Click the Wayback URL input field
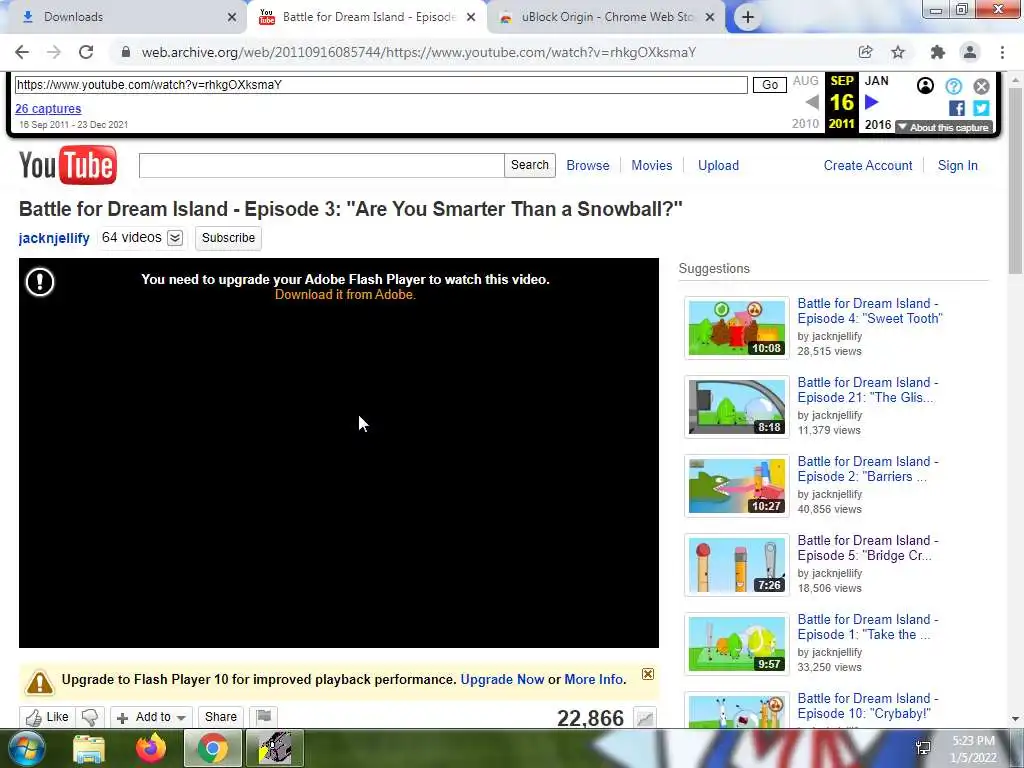 381,85
